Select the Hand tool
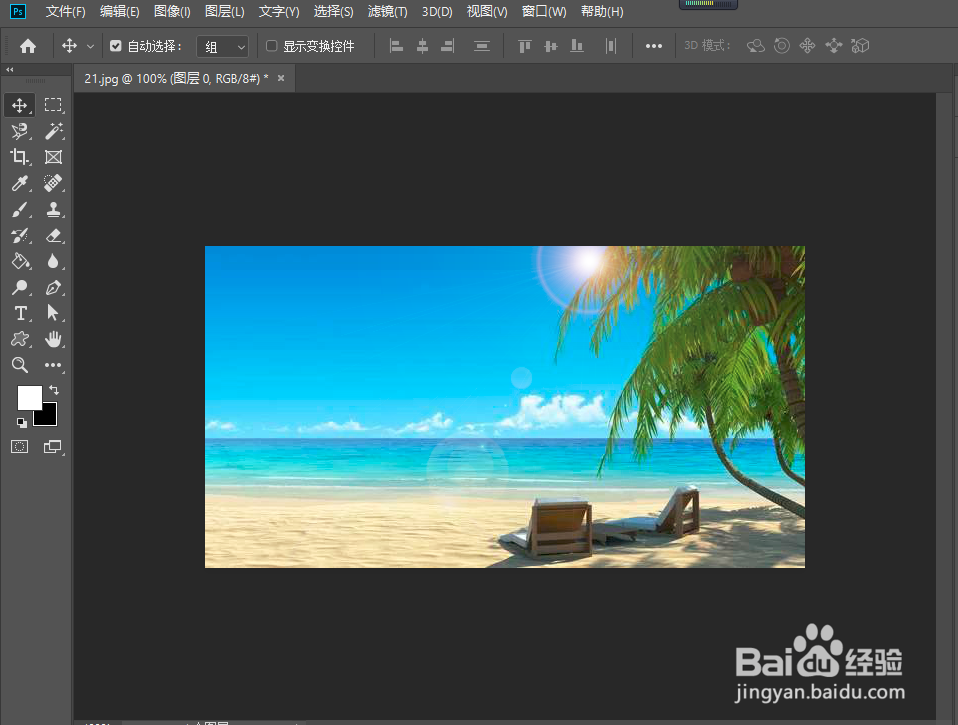Image resolution: width=958 pixels, height=725 pixels. [53, 339]
